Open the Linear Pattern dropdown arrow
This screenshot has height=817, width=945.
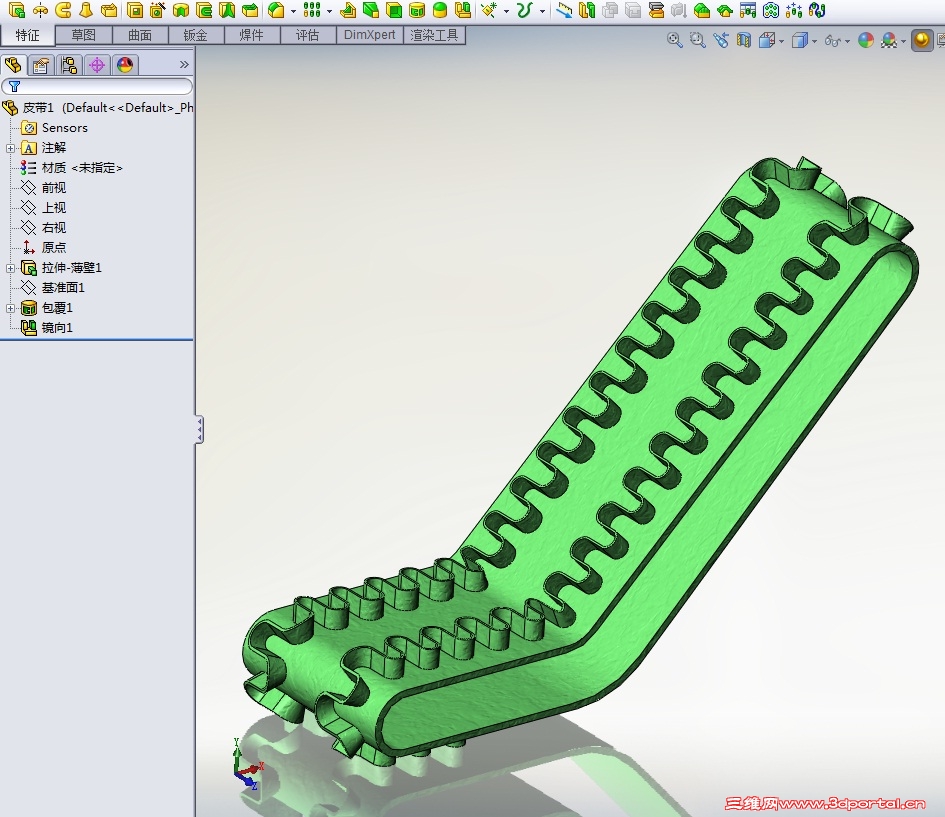(329, 11)
